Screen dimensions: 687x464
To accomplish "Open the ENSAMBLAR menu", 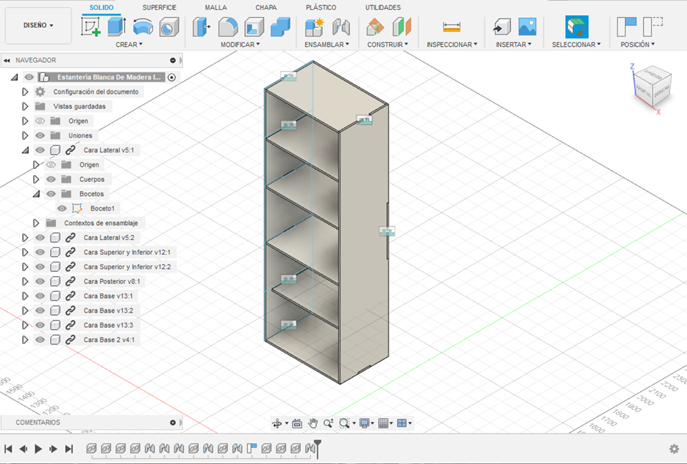I will (327, 44).
